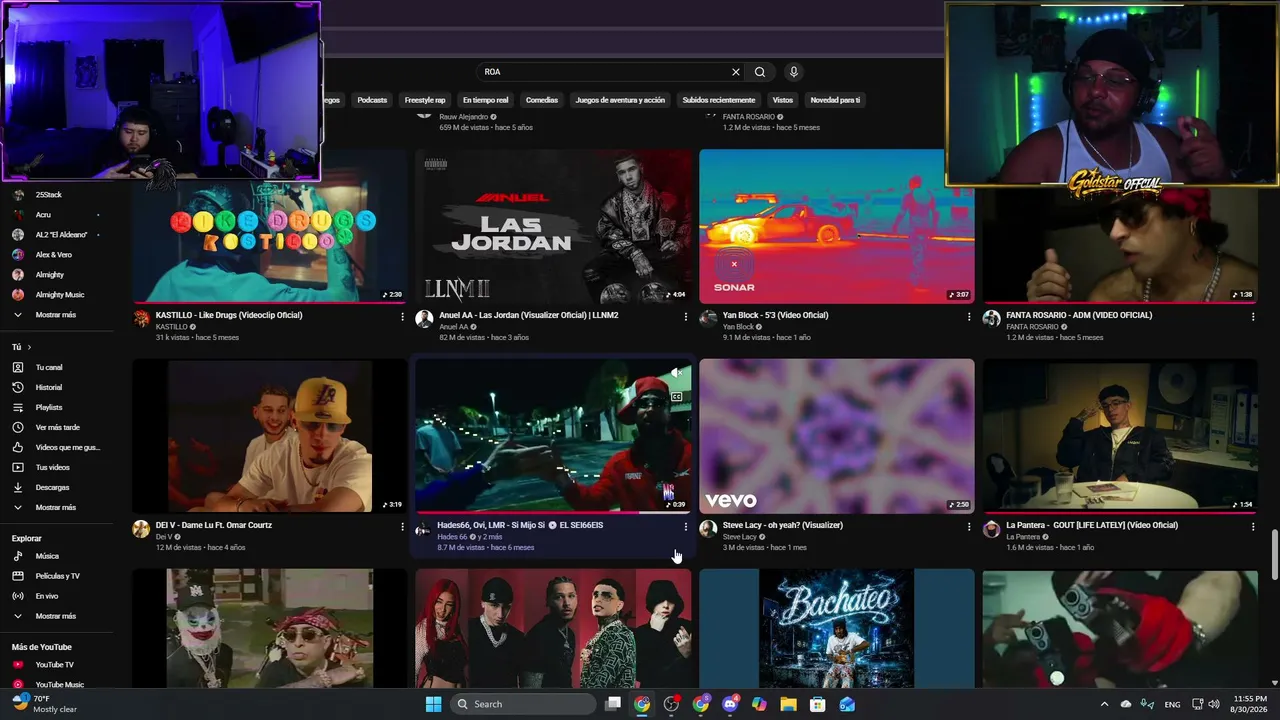Open the Yan Block - 5'3 title
Screen dimensions: 1280x720
775,315
